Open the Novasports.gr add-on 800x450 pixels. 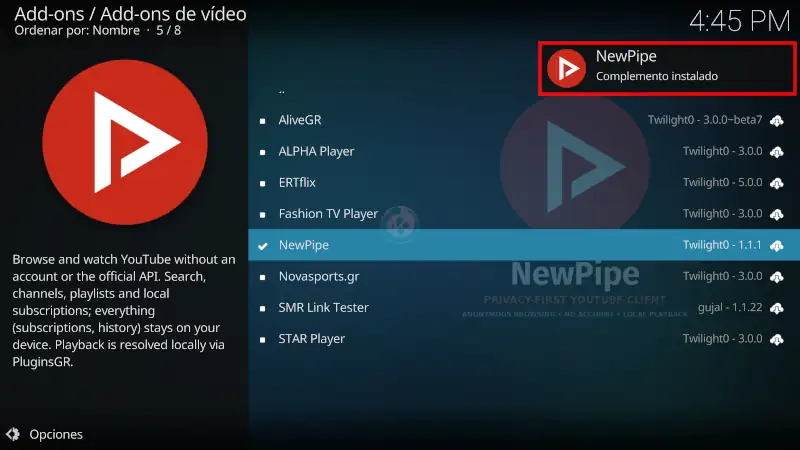[x=523, y=277]
